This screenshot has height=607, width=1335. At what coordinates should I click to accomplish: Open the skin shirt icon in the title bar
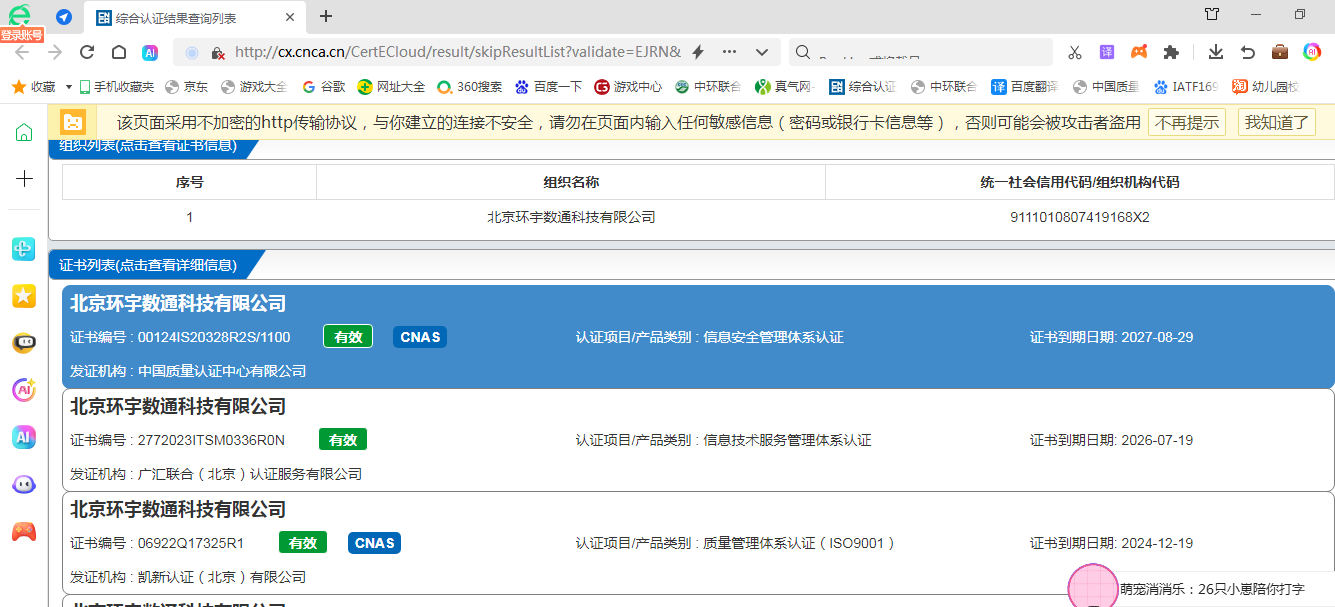tap(1212, 14)
